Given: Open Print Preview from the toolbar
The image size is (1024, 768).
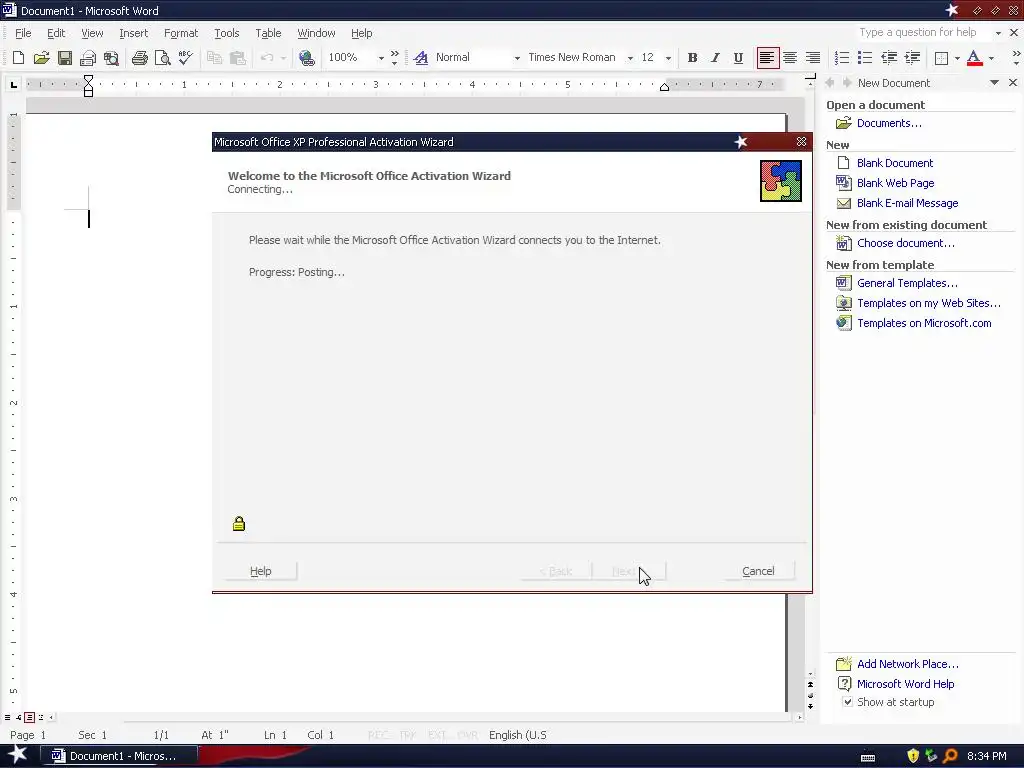Looking at the screenshot, I should pos(163,57).
